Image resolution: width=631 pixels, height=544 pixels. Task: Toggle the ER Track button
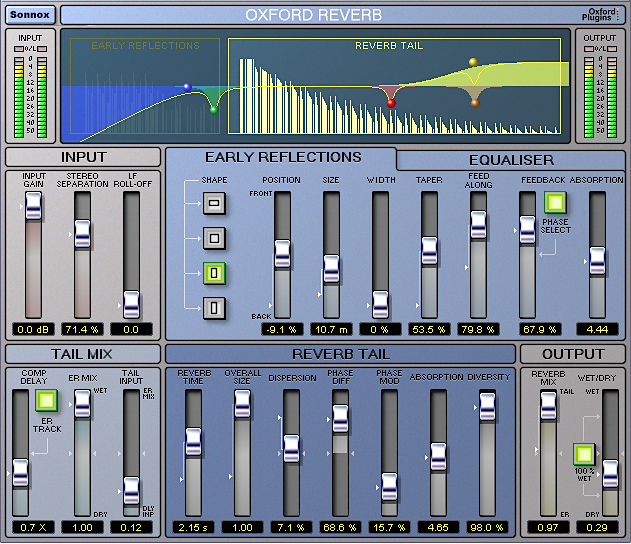point(44,401)
